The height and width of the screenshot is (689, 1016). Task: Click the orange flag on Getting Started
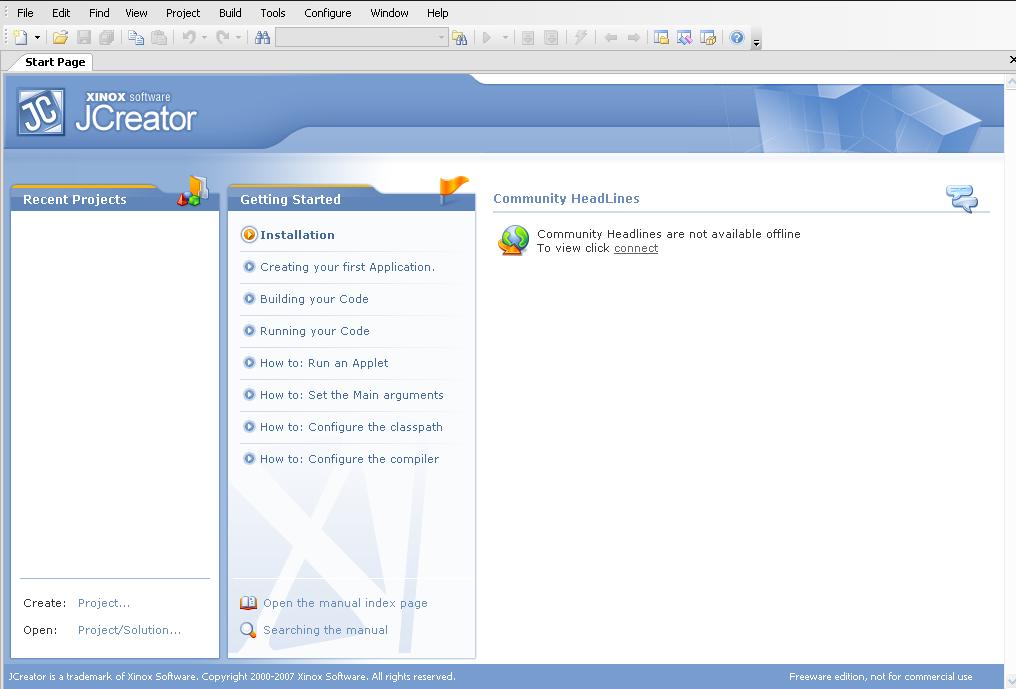[x=453, y=189]
